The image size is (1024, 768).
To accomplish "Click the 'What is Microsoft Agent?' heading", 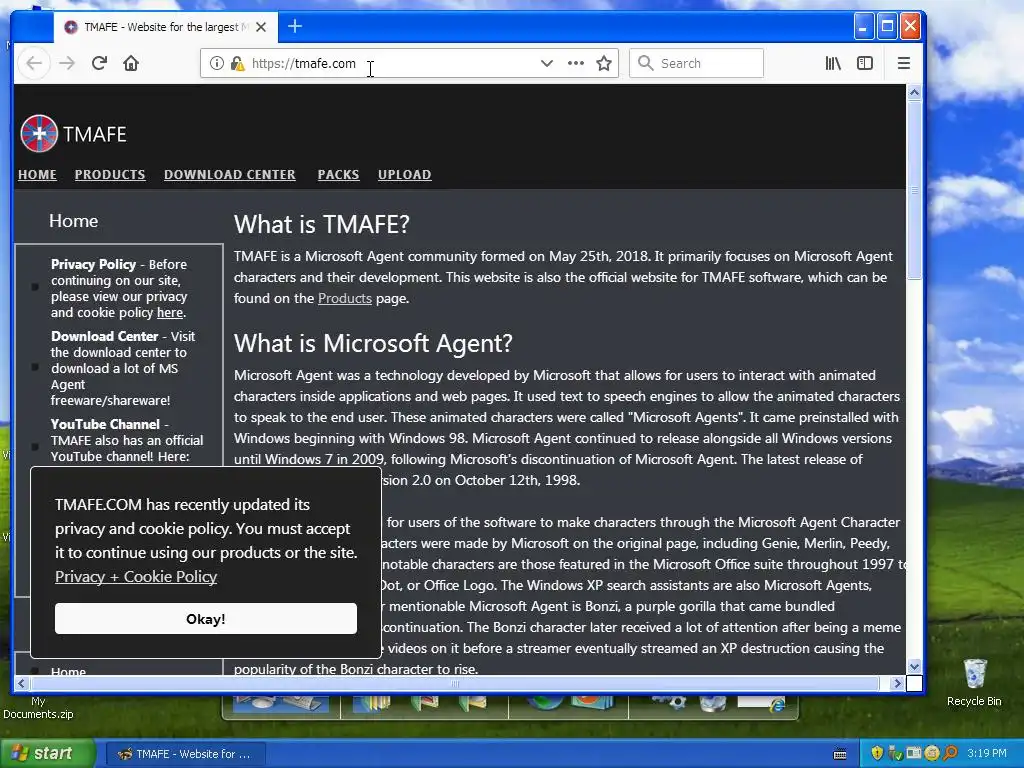I will coord(374,343).
